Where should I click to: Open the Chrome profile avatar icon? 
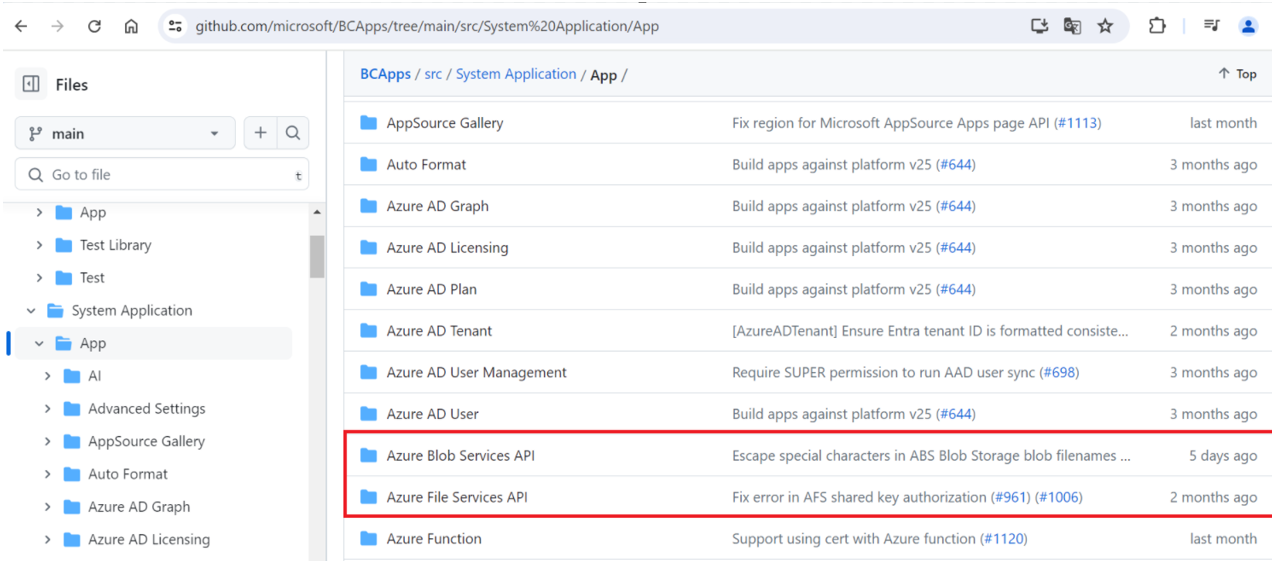1248,26
